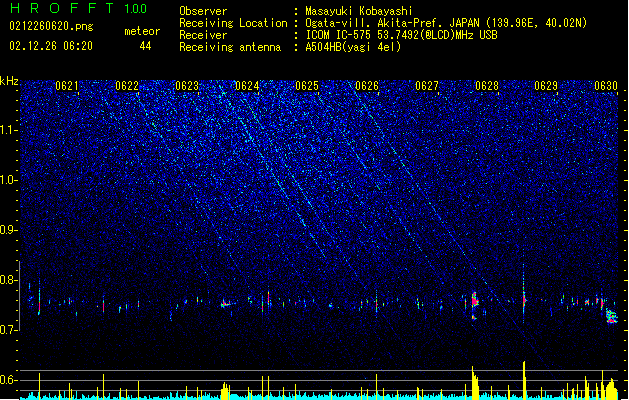This screenshot has height=400, width=629.
Task: Click the 'Receiving Location' field label
Action: pyautogui.click(x=233, y=23)
